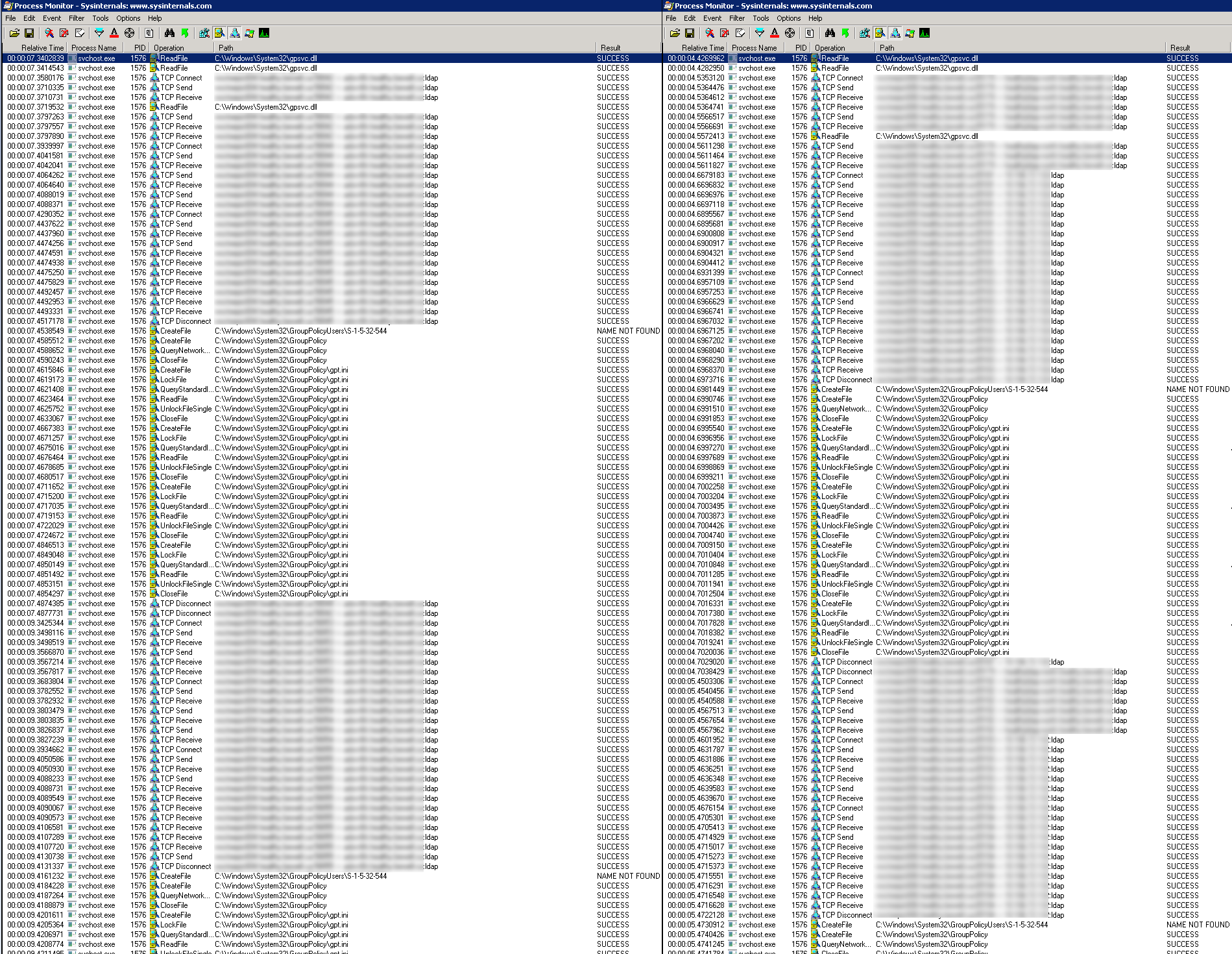1232x954 pixels.
Task: Toggle Show Network Activity in right window
Action: tap(895, 33)
